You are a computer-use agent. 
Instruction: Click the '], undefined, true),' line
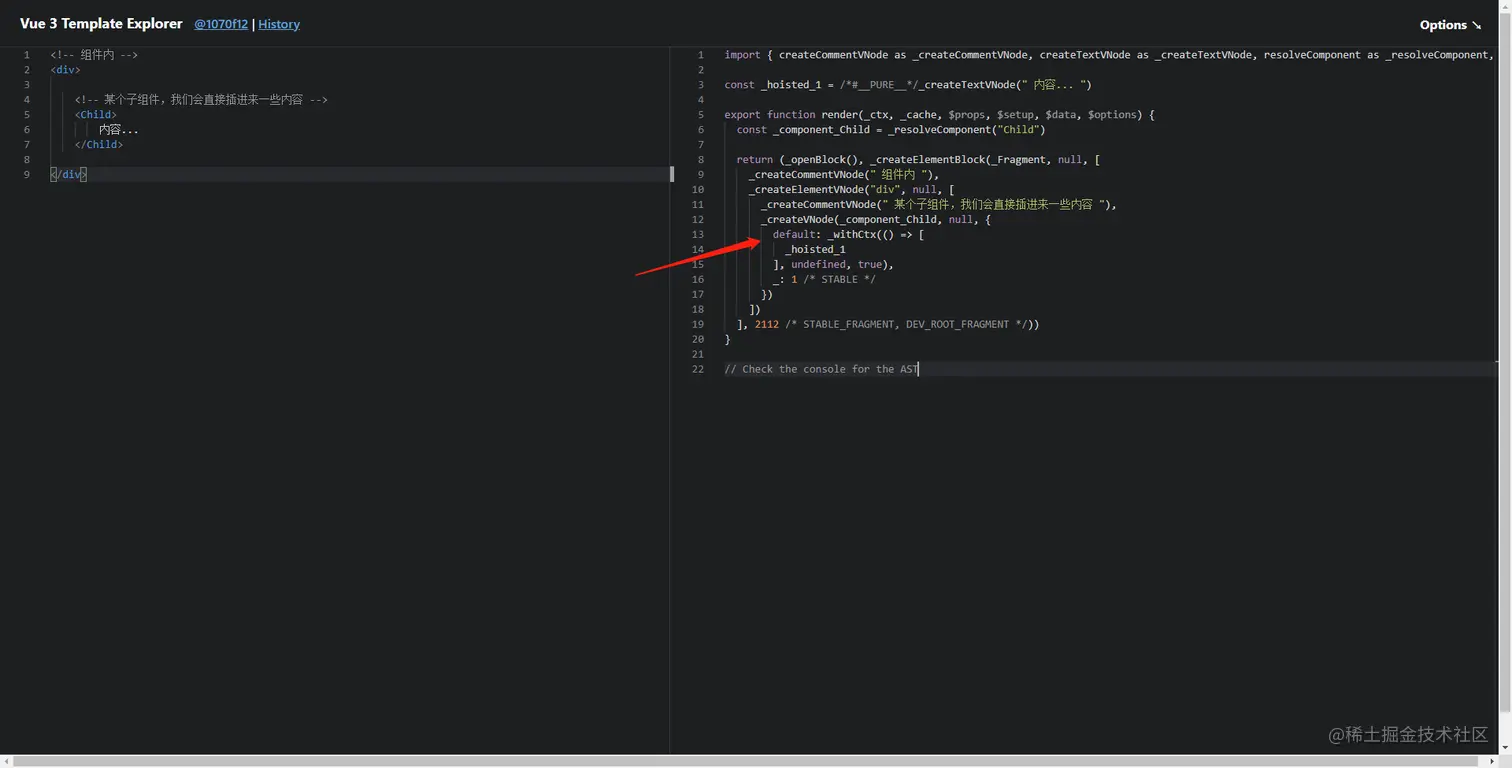pos(833,265)
